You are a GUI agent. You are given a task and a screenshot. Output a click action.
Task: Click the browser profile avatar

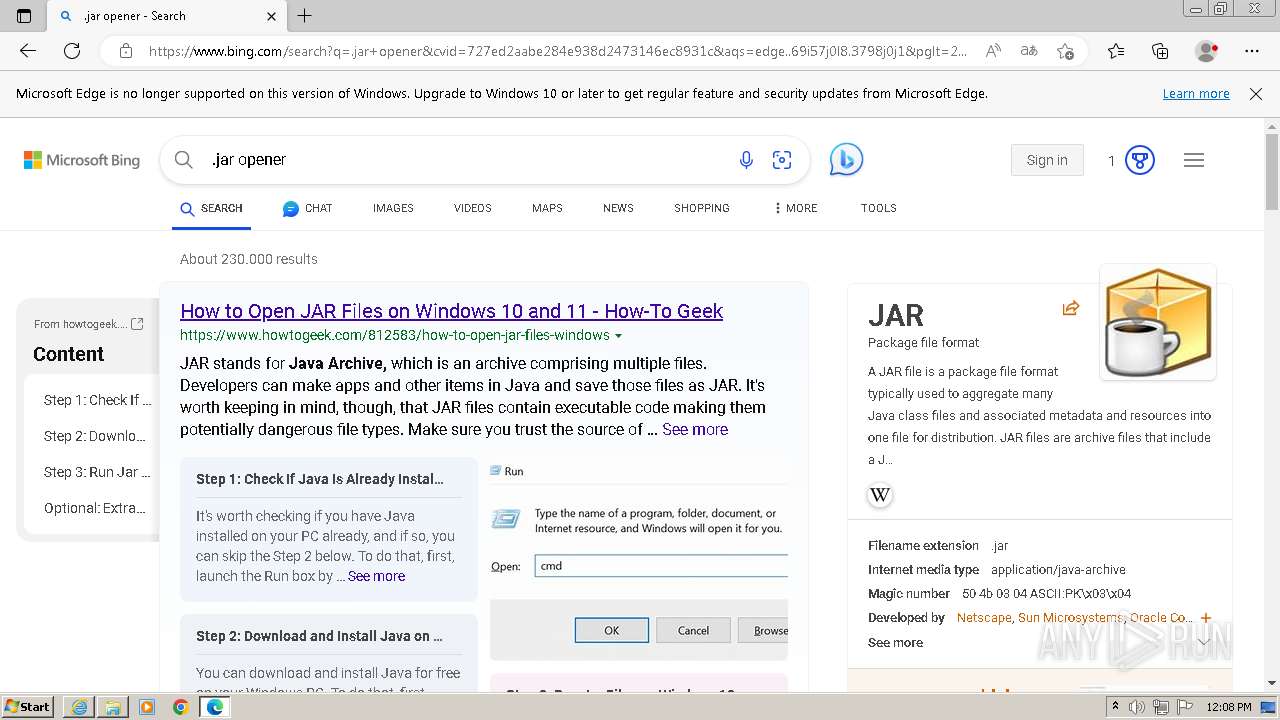pyautogui.click(x=1207, y=51)
